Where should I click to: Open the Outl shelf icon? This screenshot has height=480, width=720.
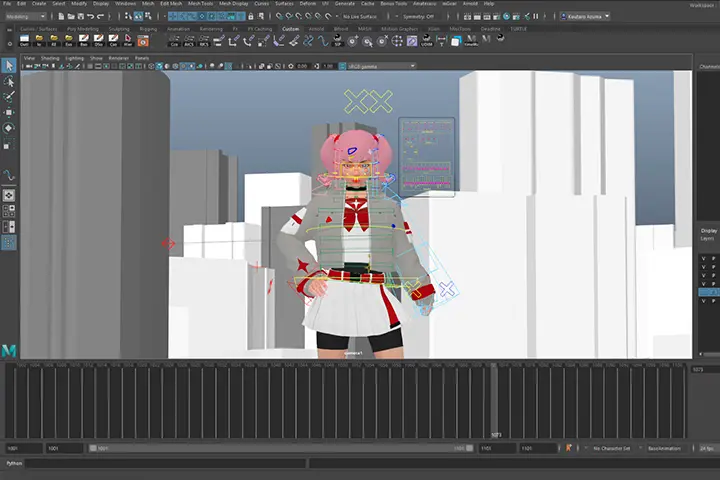click(x=24, y=40)
